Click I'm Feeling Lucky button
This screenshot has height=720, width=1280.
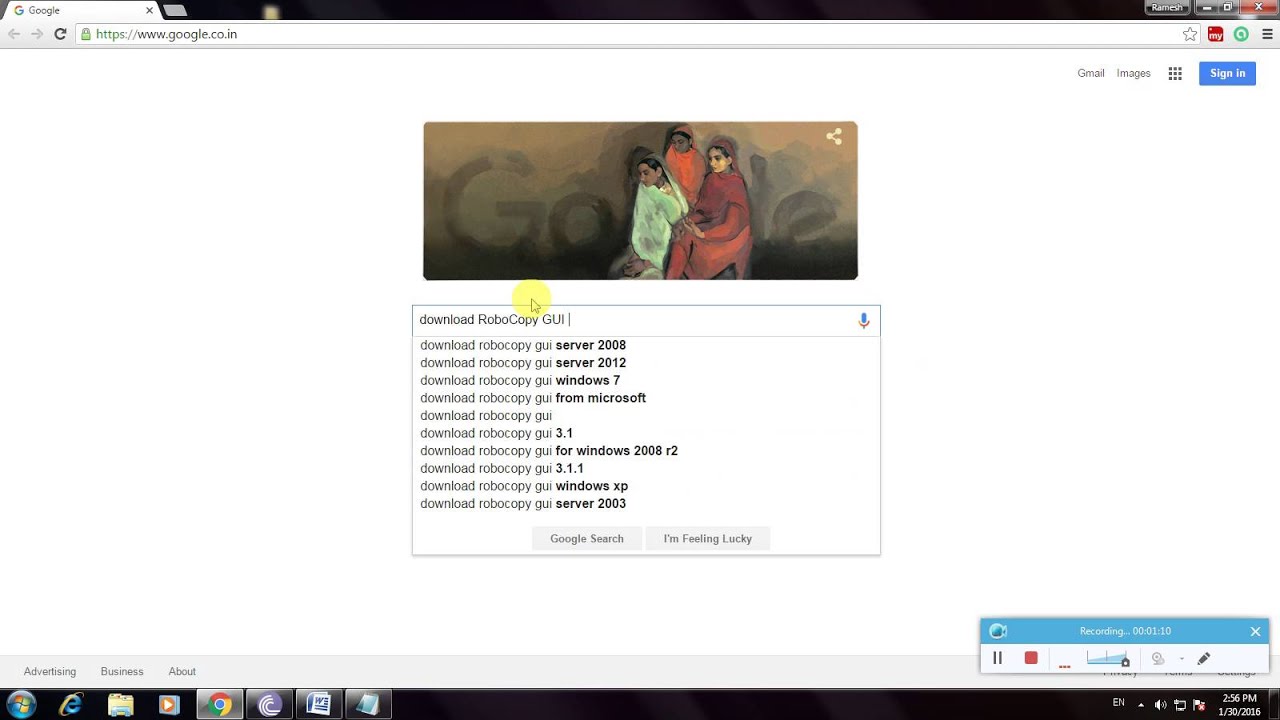point(707,539)
